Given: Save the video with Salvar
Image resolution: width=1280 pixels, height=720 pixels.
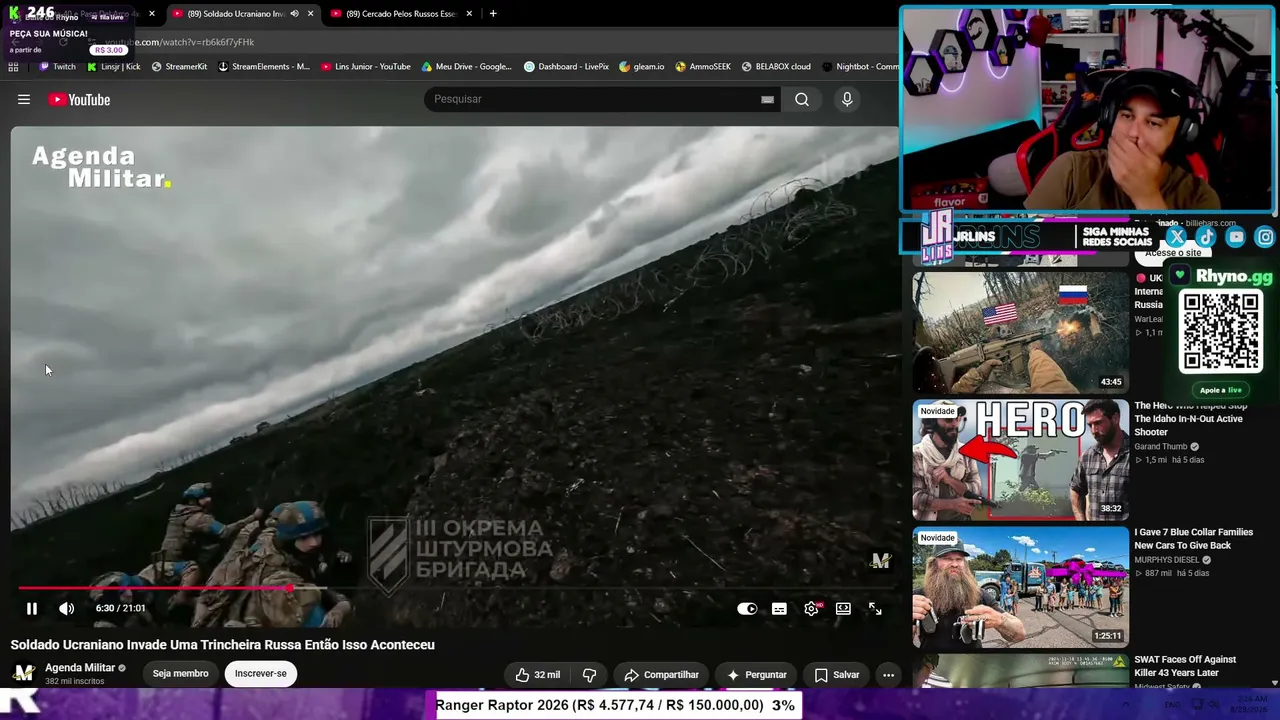Looking at the screenshot, I should 837,675.
